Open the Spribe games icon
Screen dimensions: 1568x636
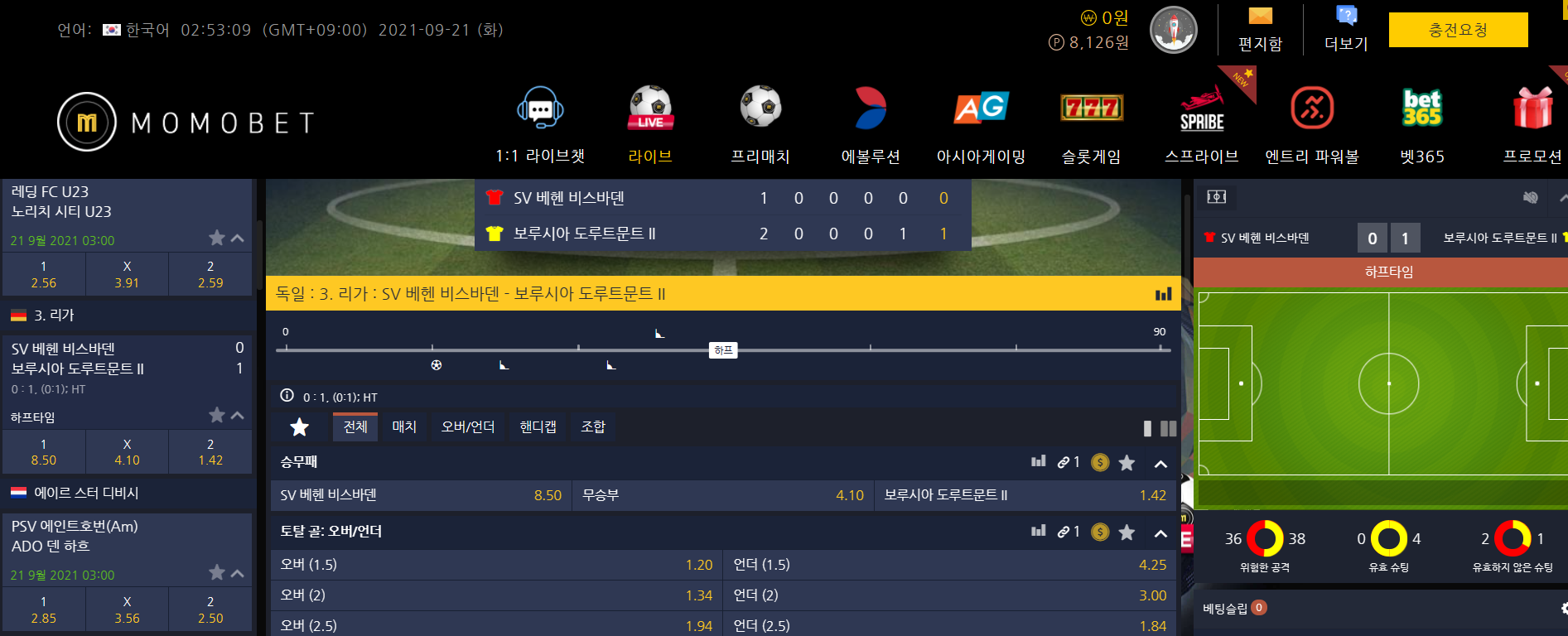tap(1202, 109)
